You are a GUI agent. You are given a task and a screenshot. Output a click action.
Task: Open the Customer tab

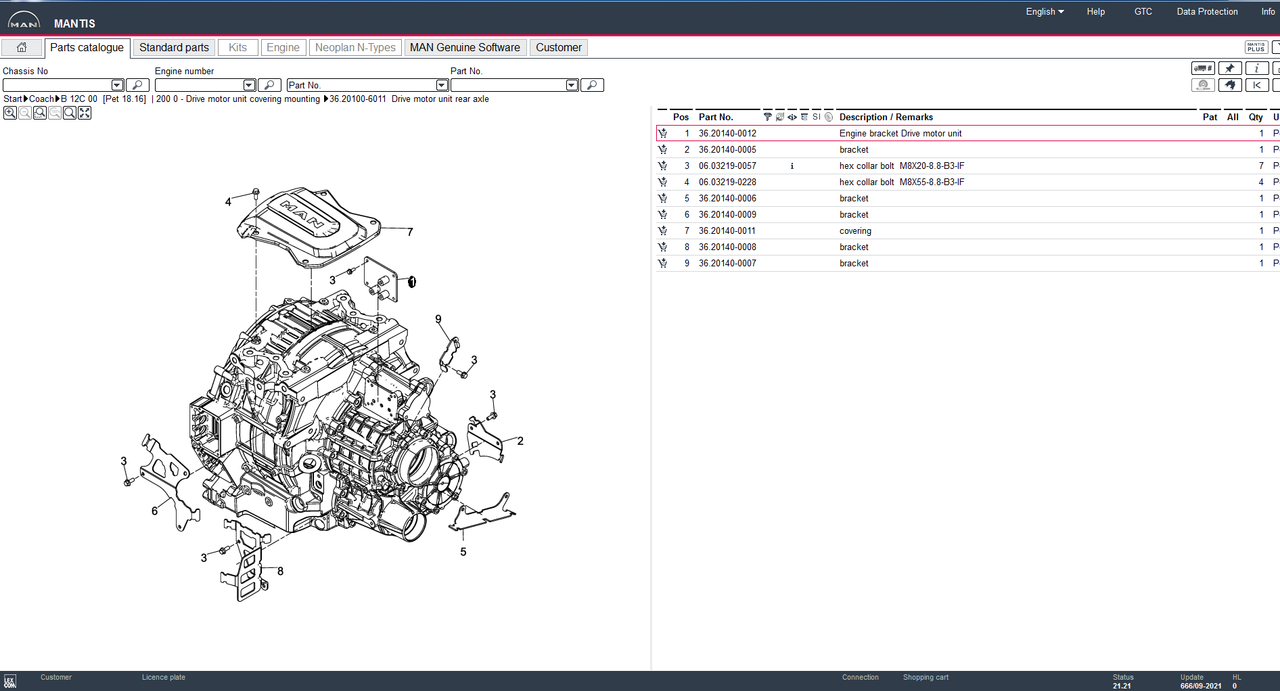pos(559,47)
